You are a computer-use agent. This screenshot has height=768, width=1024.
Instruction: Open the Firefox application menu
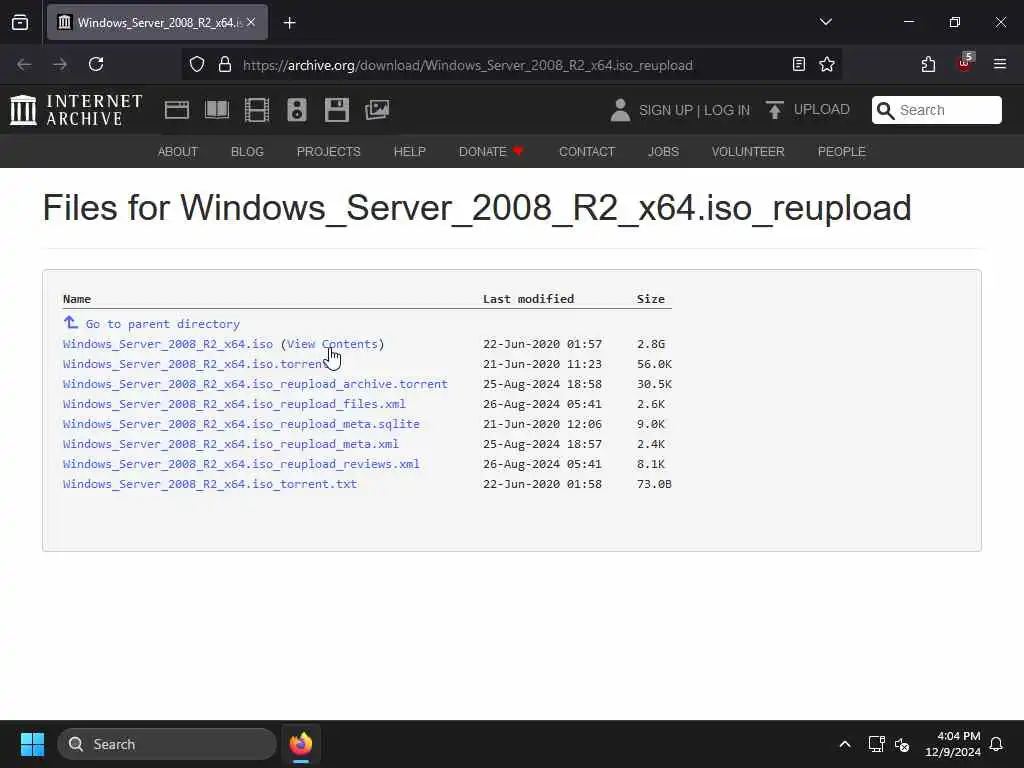click(1000, 64)
